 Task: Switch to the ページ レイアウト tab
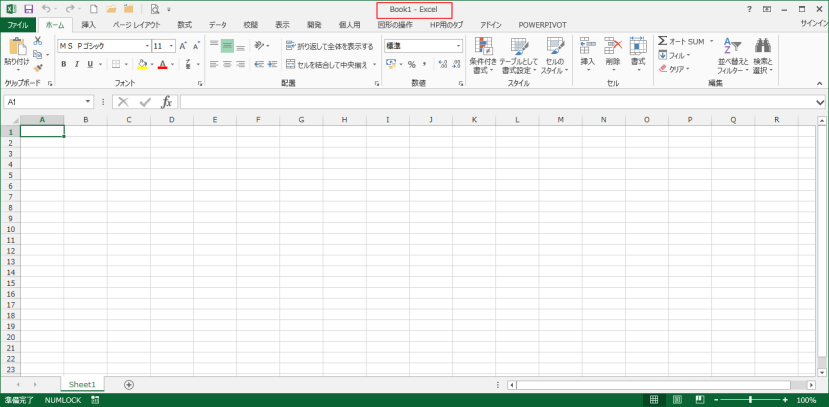(136, 25)
